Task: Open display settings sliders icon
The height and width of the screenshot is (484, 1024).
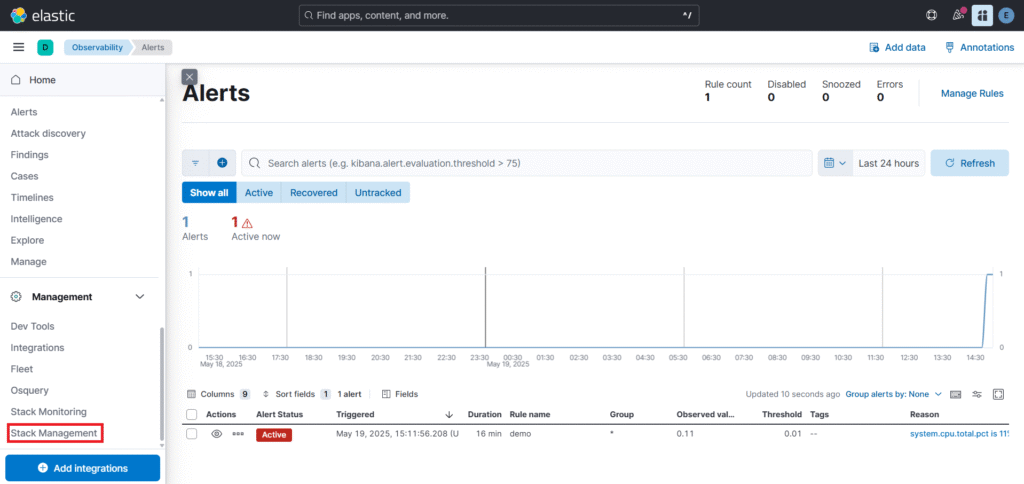Action: coord(977,394)
